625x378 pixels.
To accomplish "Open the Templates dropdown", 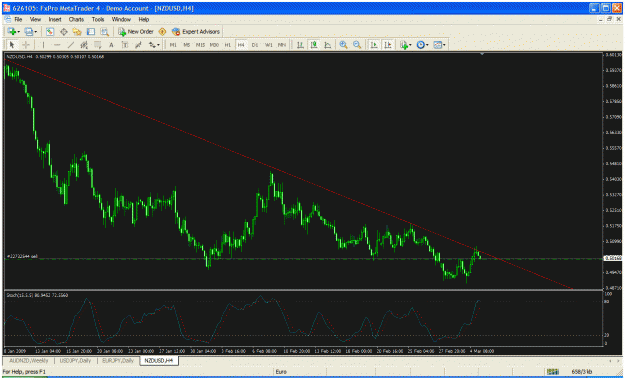I will 439,45.
